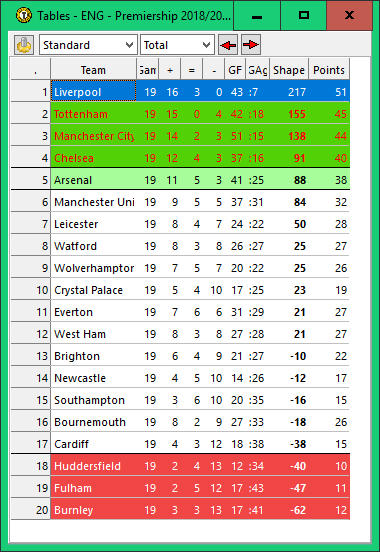This screenshot has height=552, width=380.
Task: Click the red left arrow button
Action: [228, 45]
